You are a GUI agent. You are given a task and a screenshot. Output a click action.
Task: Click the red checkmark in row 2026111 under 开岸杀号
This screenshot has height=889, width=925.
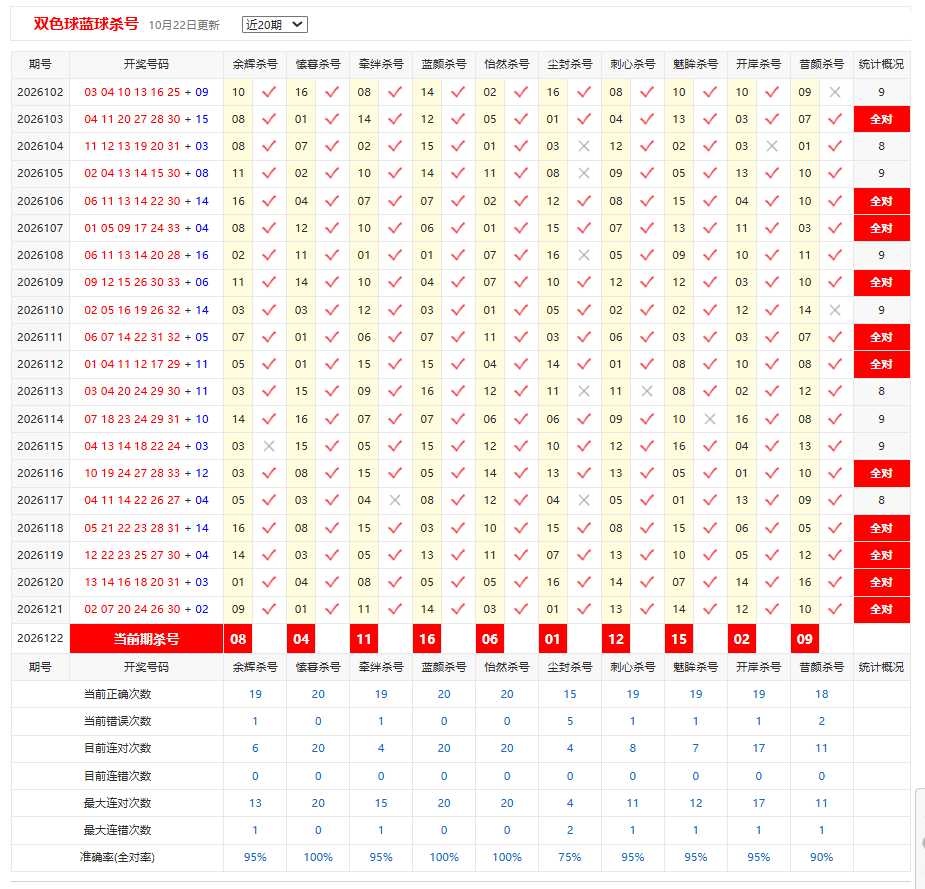[772, 337]
